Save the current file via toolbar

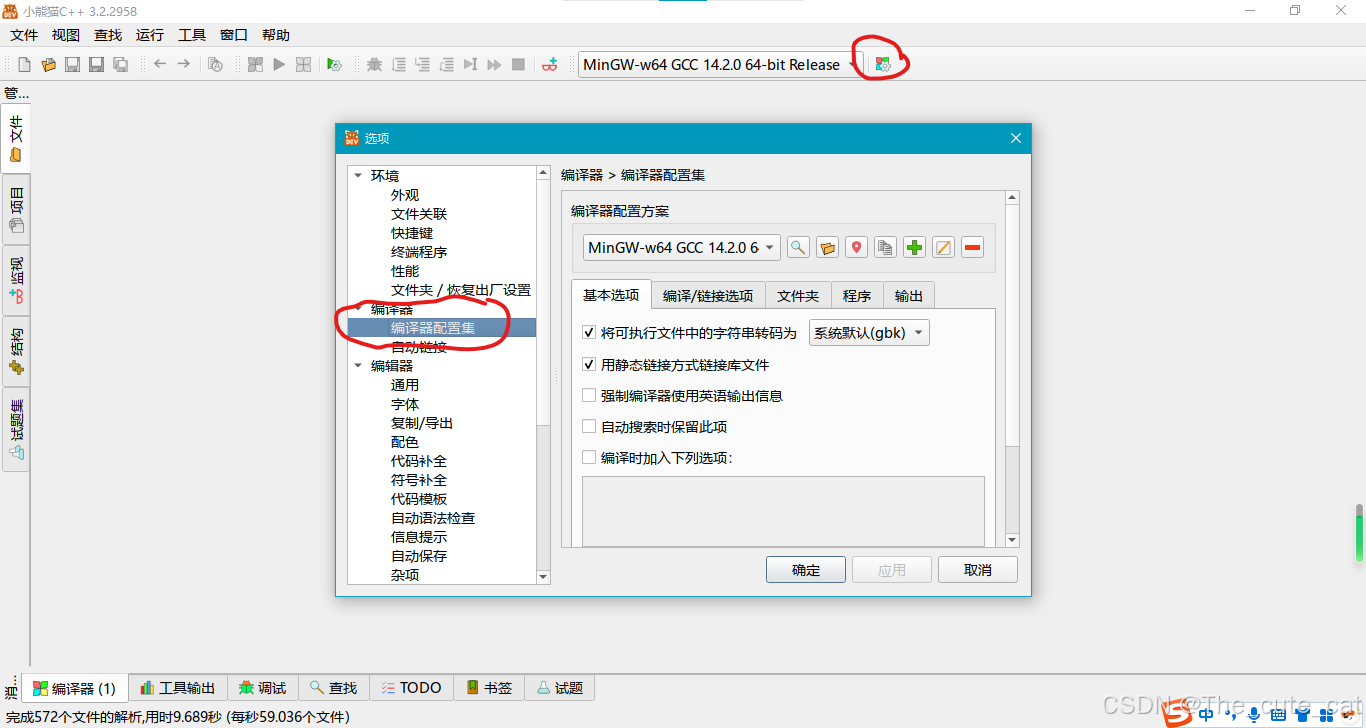point(72,64)
